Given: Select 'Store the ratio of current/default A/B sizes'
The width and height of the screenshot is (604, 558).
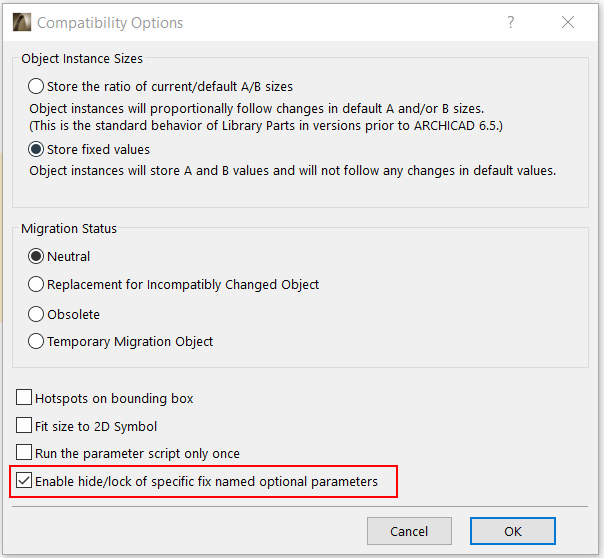Looking at the screenshot, I should click(x=37, y=86).
